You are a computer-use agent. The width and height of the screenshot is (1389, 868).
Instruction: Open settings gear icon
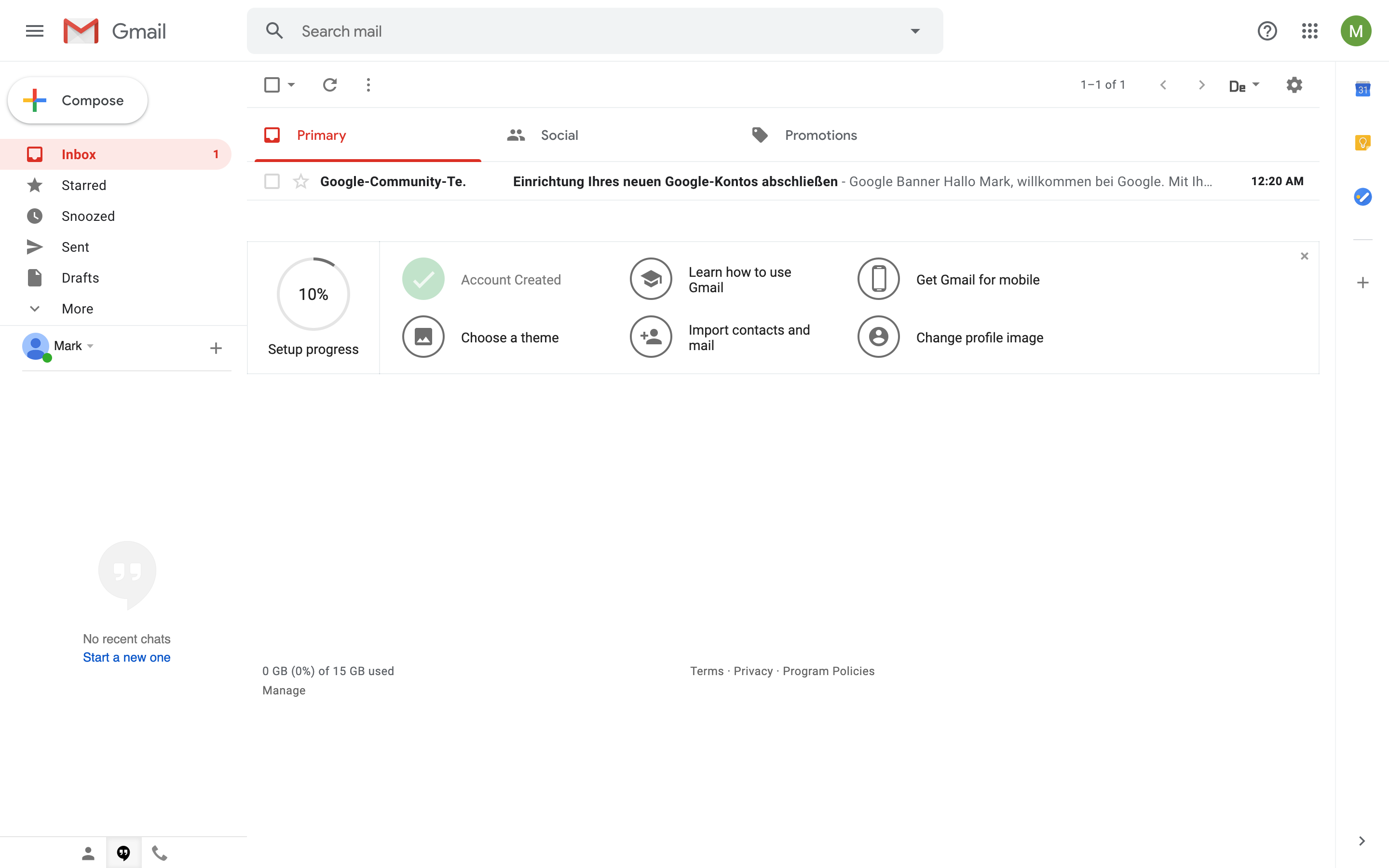(x=1294, y=85)
